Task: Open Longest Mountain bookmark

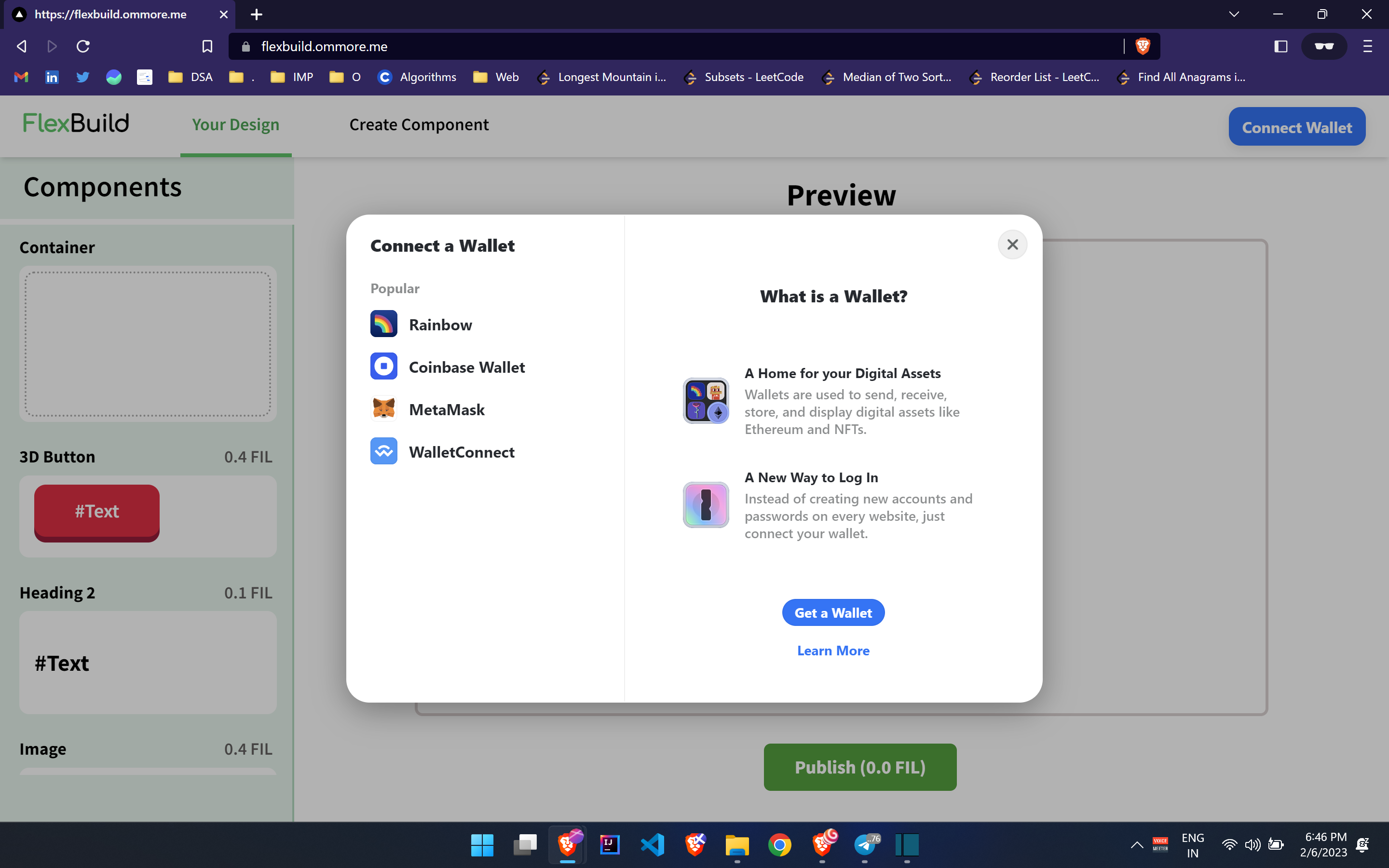Action: tap(602, 77)
